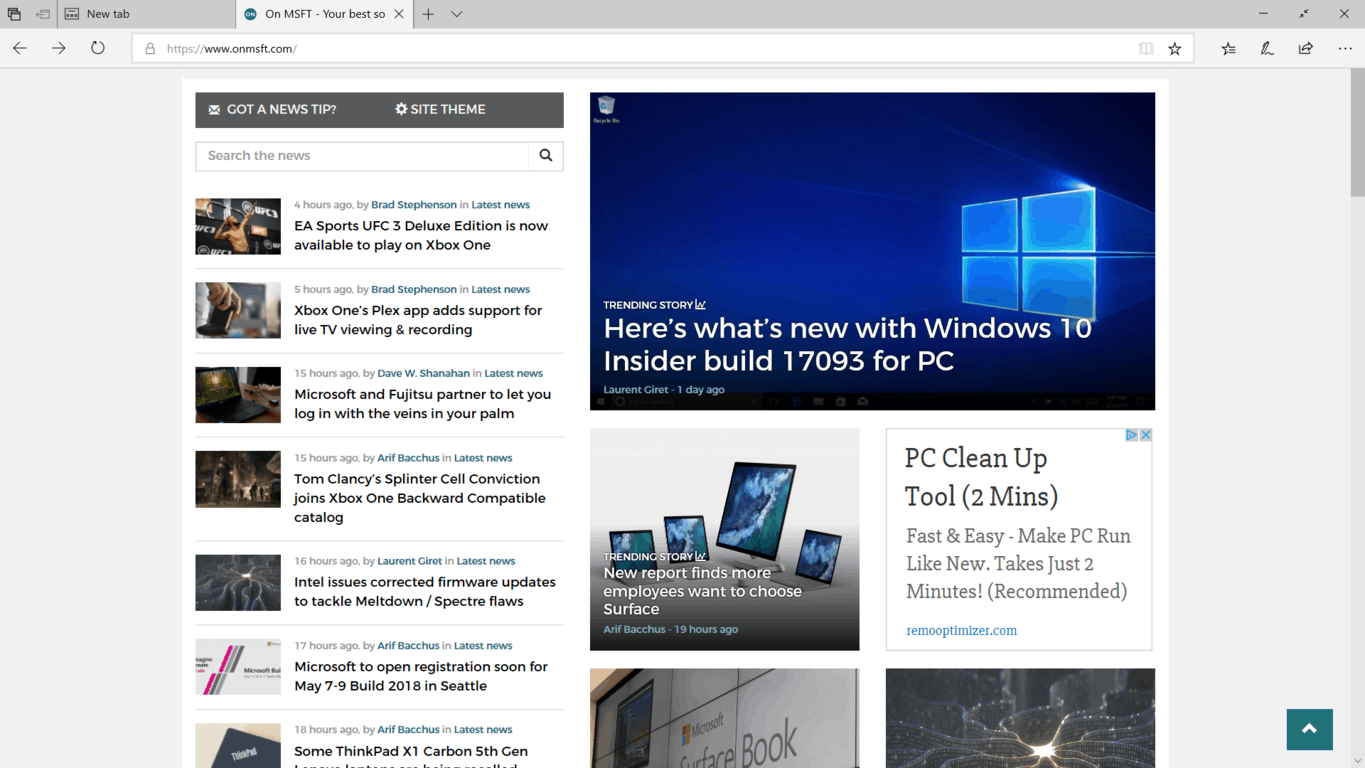Open SITE THEME settings
Screen dimensions: 1365x768
tap(440, 110)
